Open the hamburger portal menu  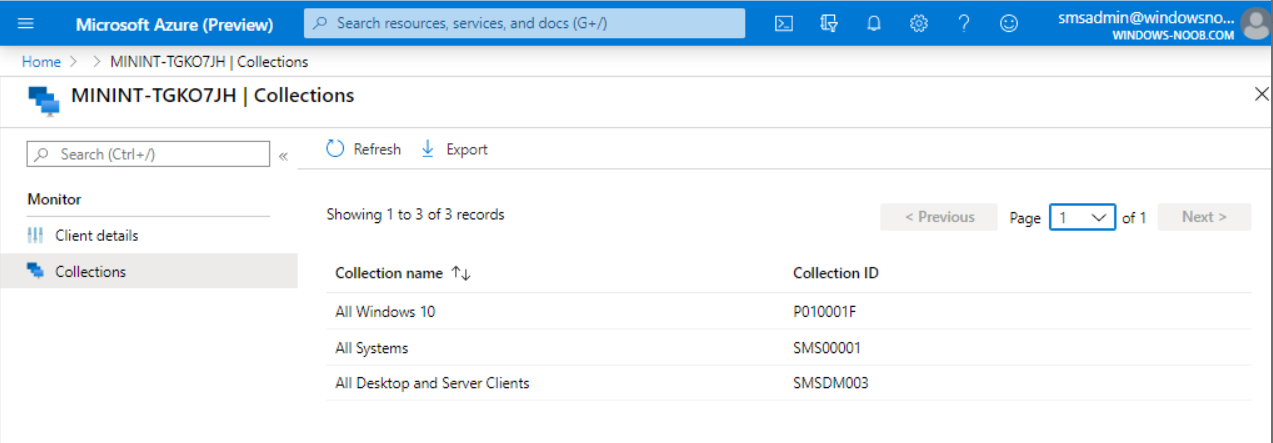click(26, 23)
